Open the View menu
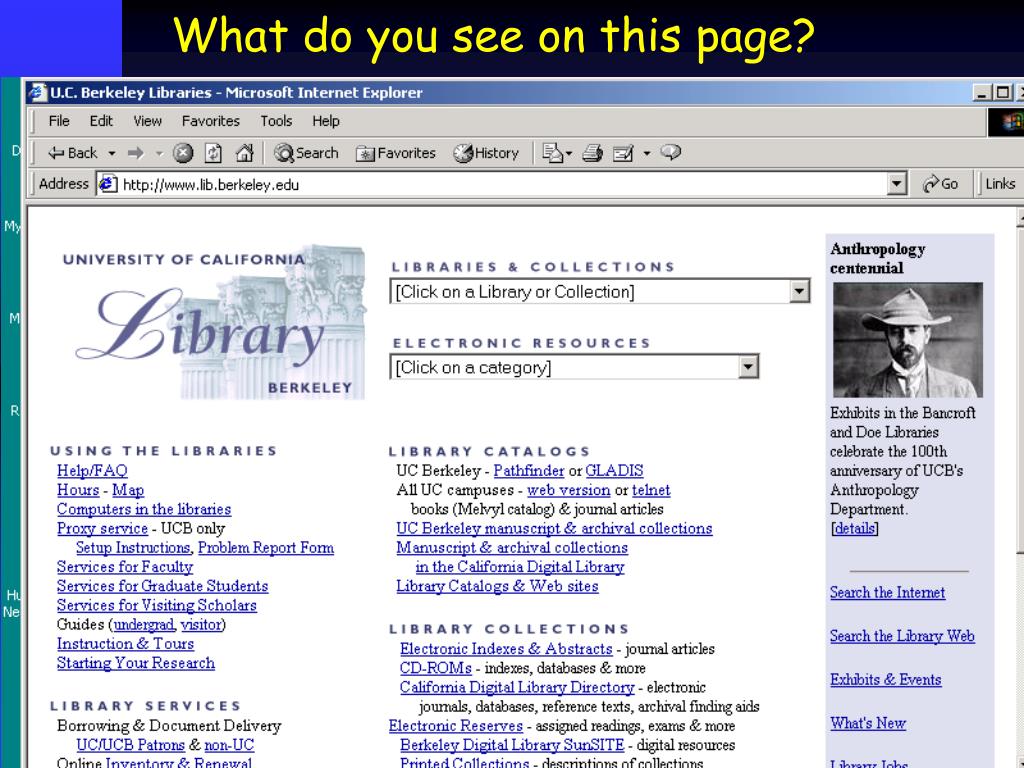Viewport: 1024px width, 768px height. (148, 121)
